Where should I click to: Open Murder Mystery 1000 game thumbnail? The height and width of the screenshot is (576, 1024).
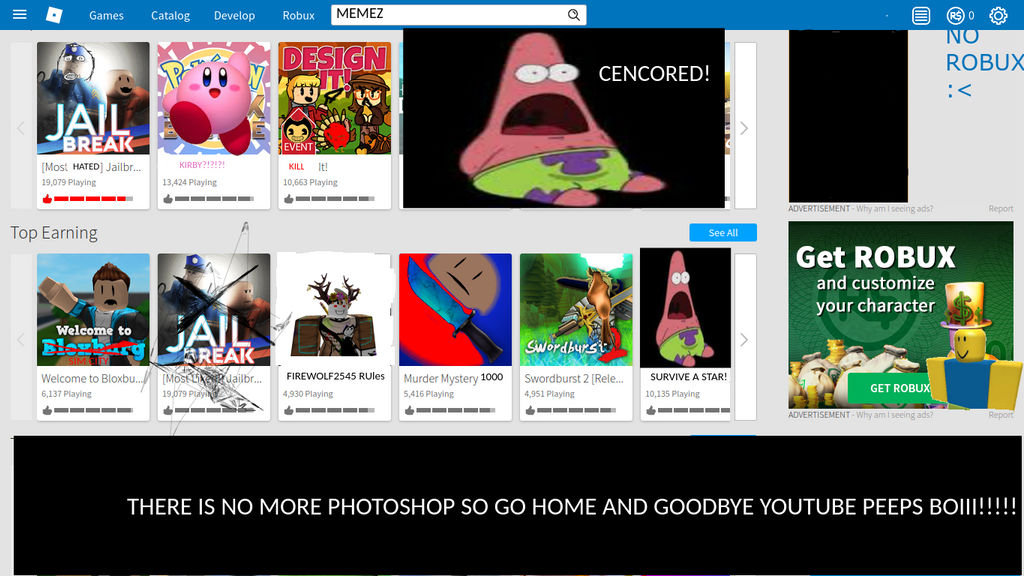(455, 310)
